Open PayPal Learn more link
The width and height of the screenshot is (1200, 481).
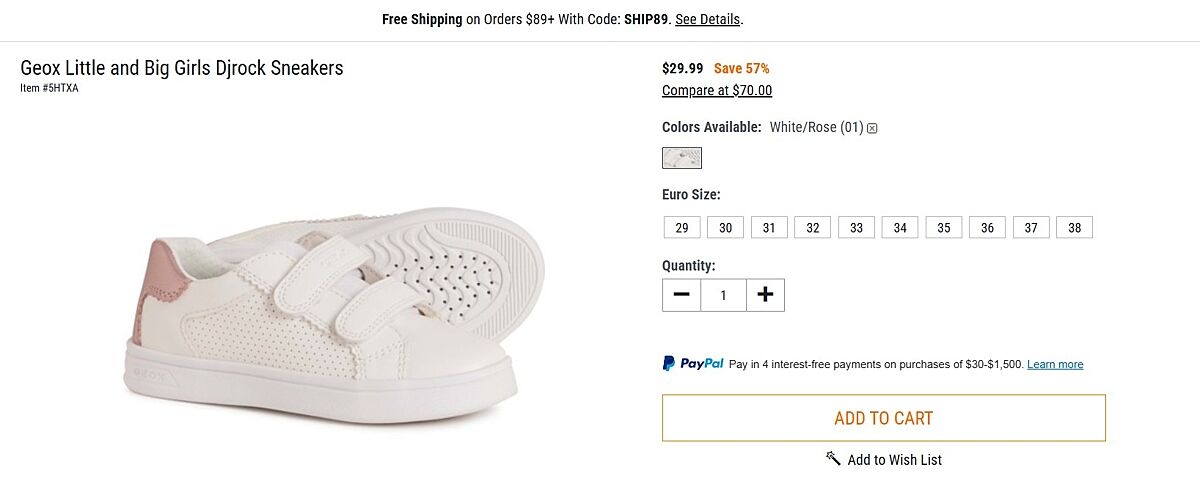click(1055, 365)
